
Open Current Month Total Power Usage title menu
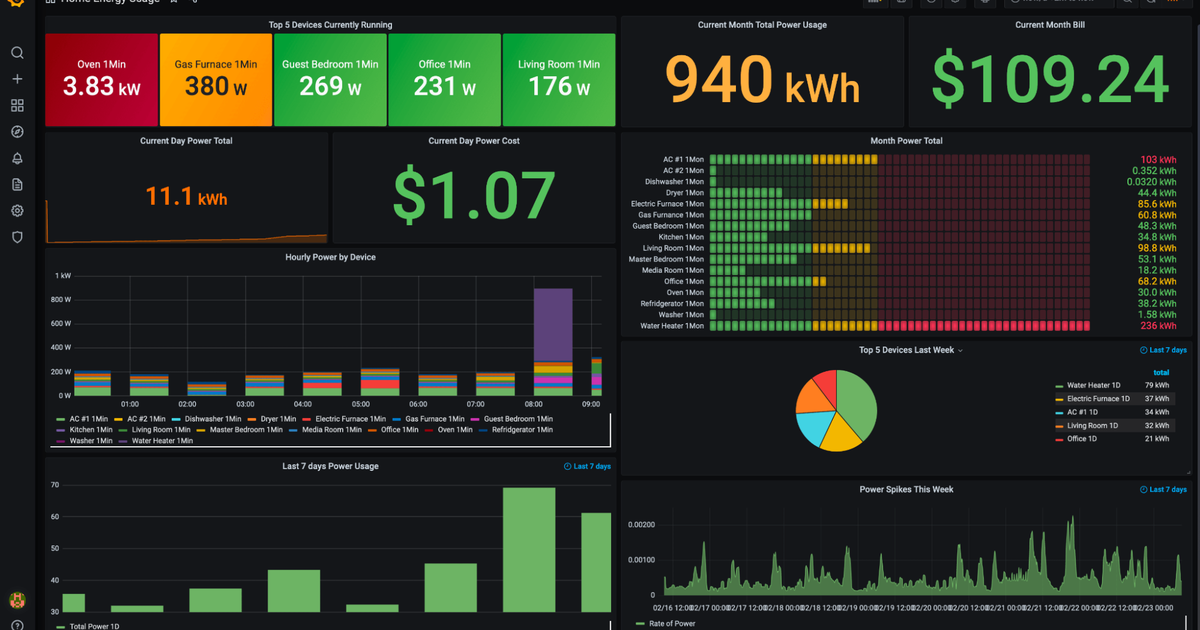click(x=762, y=25)
